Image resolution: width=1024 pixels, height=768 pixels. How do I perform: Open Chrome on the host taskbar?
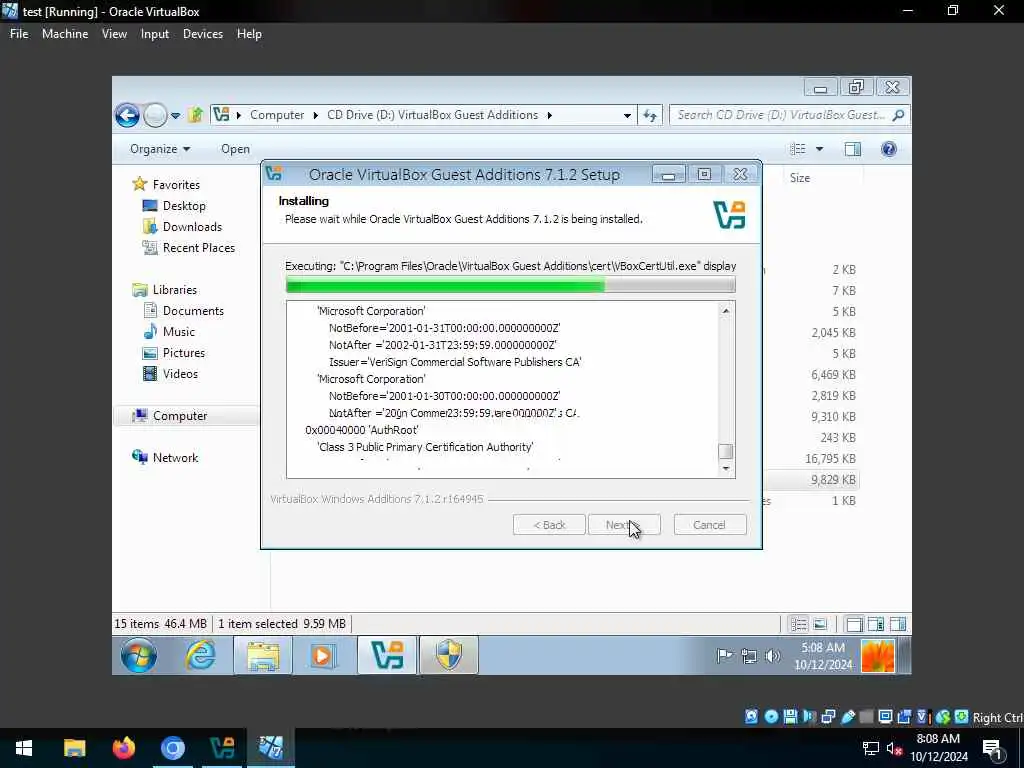[173, 748]
